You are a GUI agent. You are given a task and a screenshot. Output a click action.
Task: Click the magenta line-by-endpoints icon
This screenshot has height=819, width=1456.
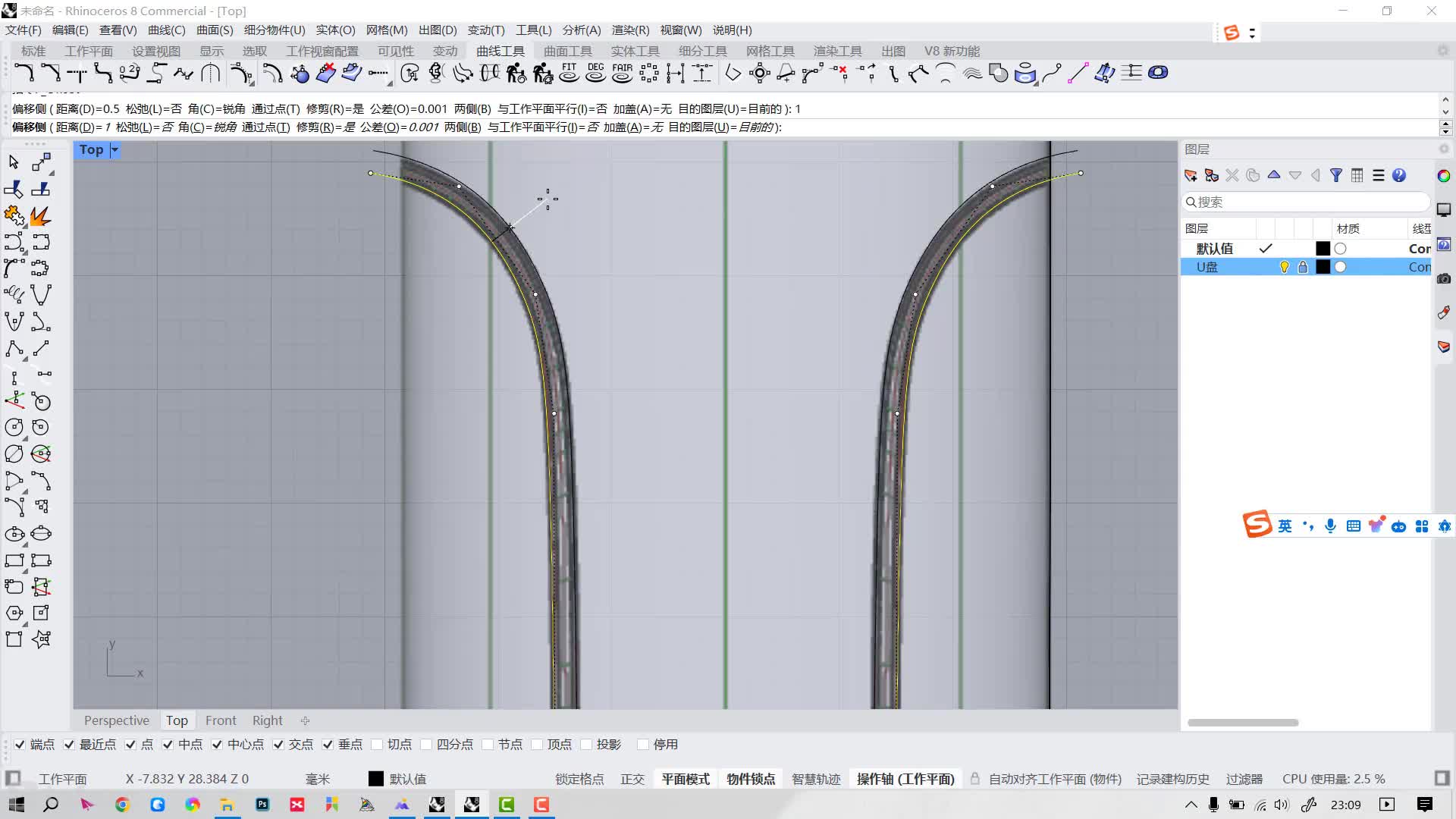[1078, 73]
